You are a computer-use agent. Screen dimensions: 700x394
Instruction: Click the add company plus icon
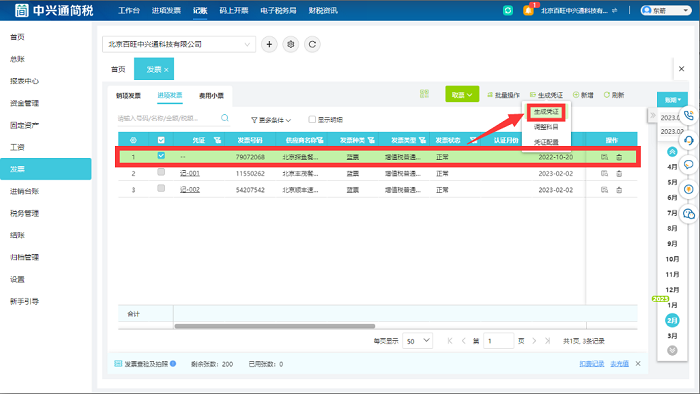pos(269,44)
